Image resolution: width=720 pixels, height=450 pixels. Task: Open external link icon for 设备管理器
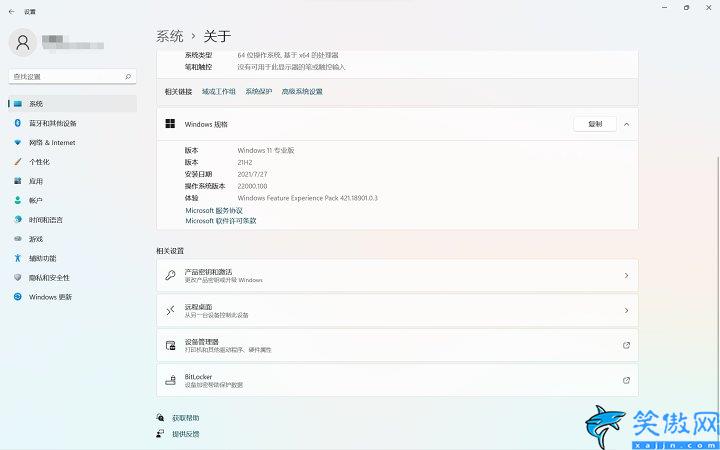[626, 345]
